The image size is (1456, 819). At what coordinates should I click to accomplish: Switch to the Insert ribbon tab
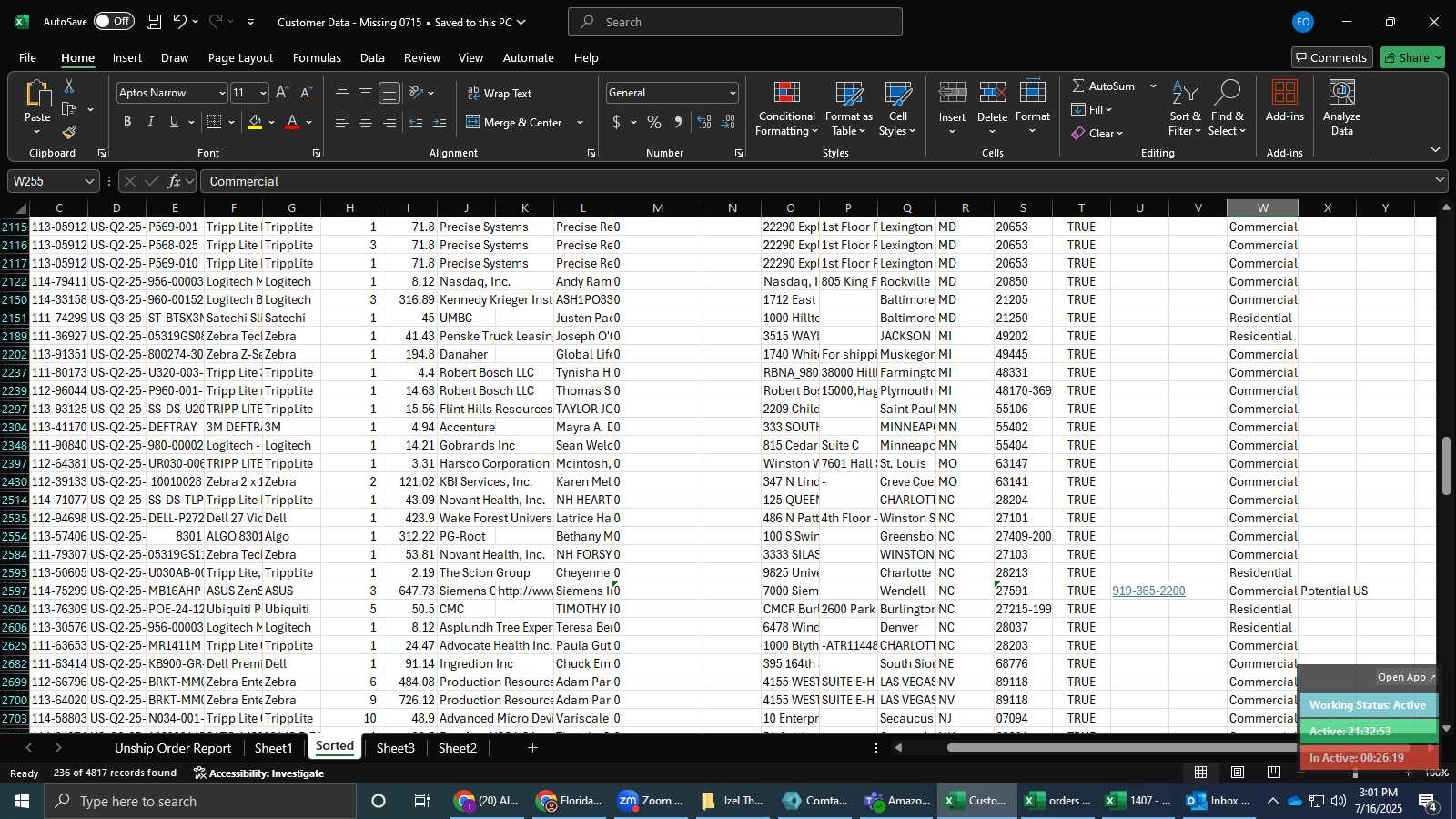click(x=127, y=57)
